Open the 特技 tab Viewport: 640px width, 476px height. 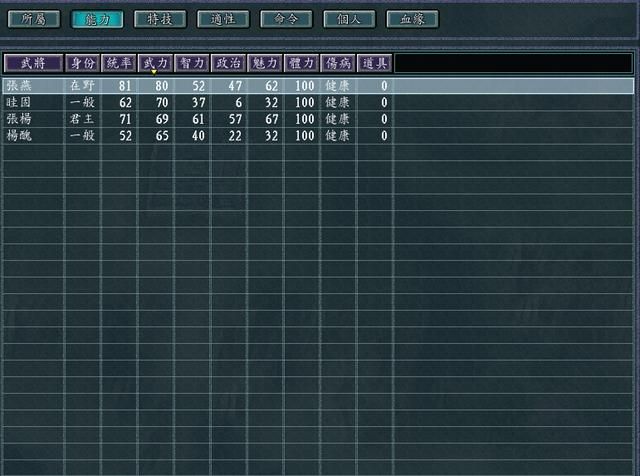160,19
